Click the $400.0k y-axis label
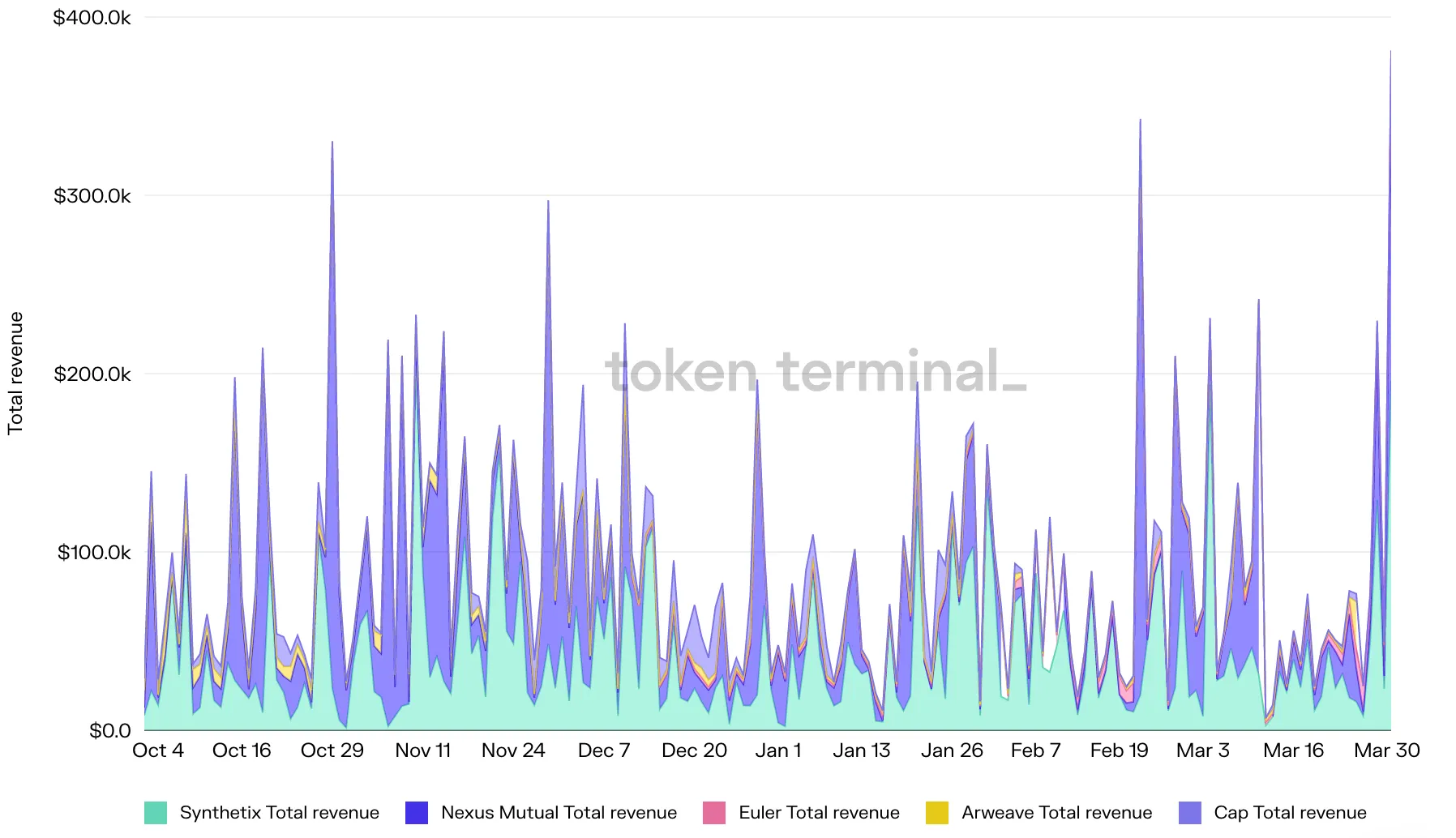The width and height of the screenshot is (1456, 838). click(92, 17)
